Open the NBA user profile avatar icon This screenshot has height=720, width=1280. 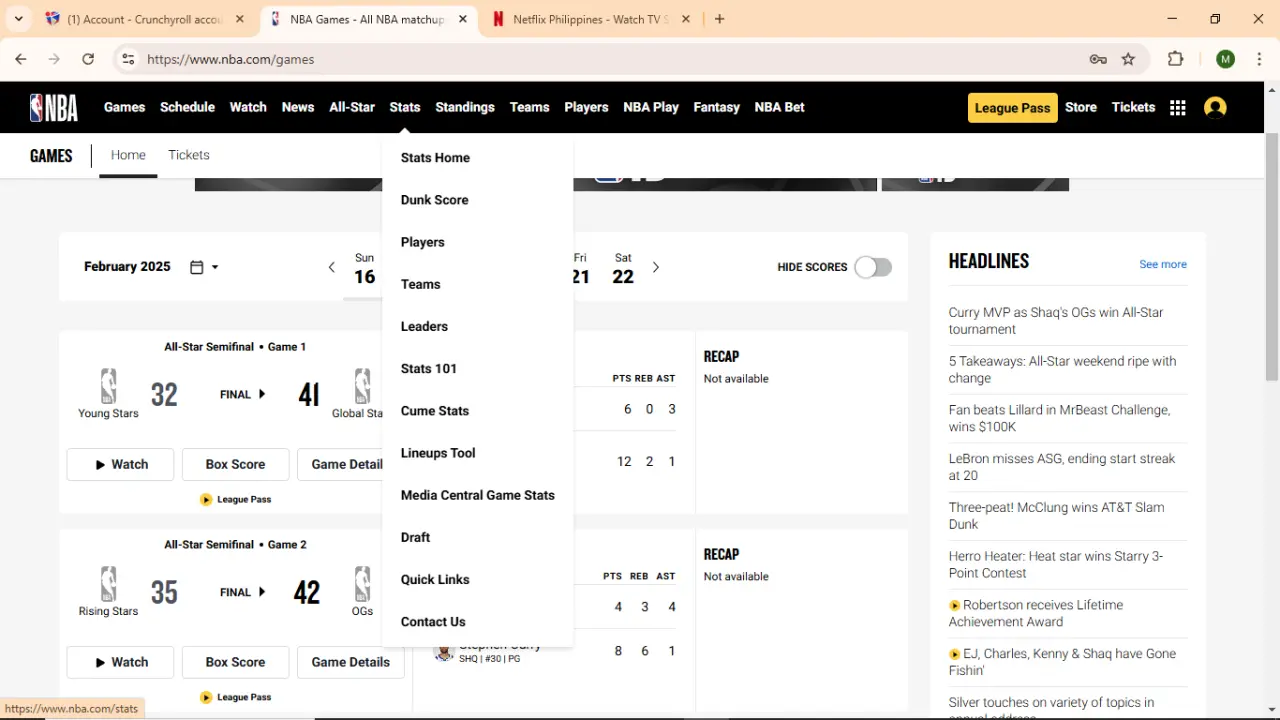(1215, 108)
